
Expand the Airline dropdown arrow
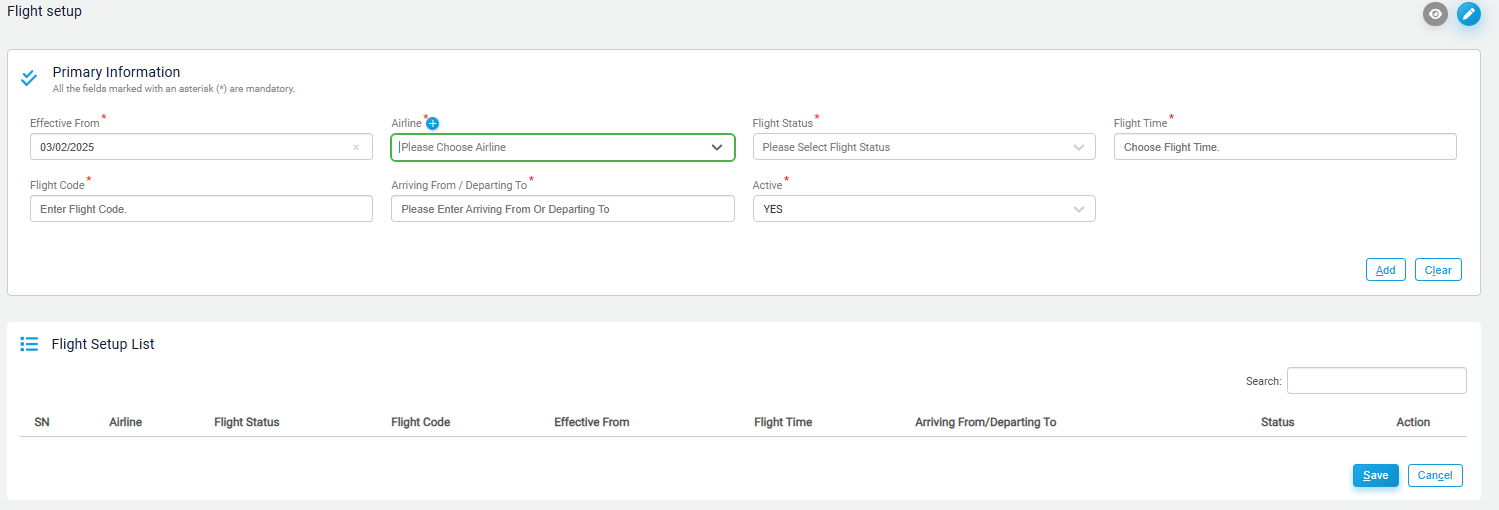(717, 147)
